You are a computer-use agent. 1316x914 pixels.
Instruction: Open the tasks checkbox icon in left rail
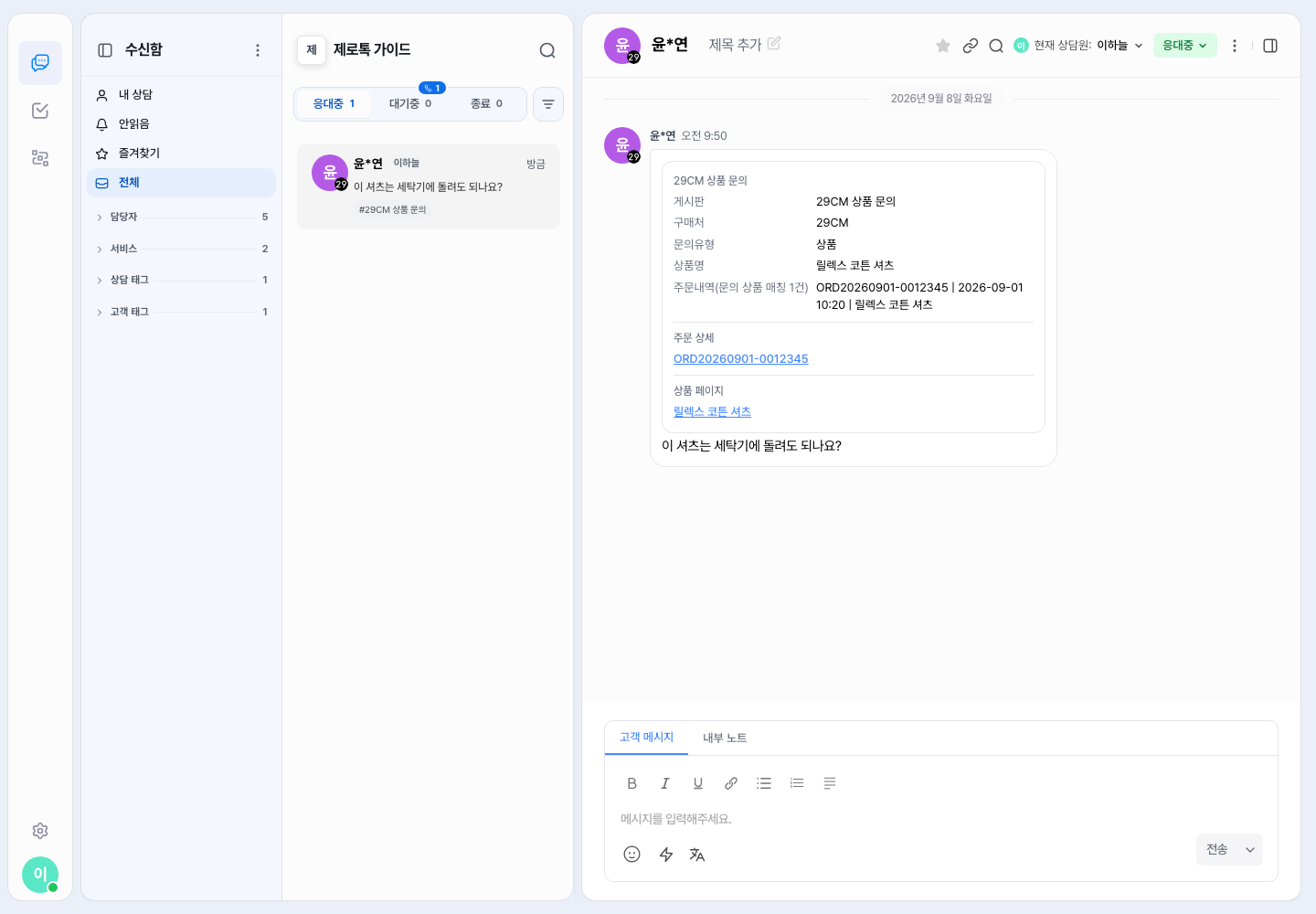(40, 111)
